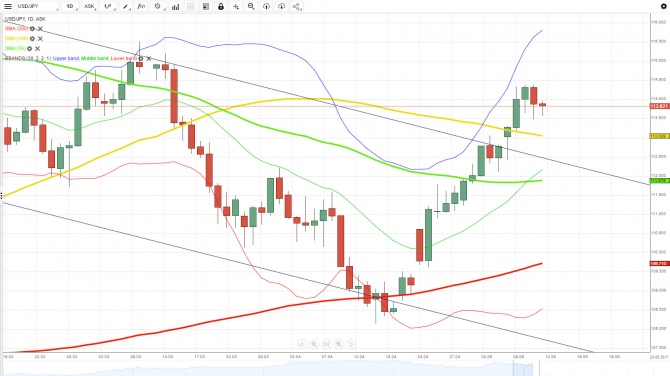The height and width of the screenshot is (376, 670).
Task: Open the hamburger main menu
Action: pos(8,6)
